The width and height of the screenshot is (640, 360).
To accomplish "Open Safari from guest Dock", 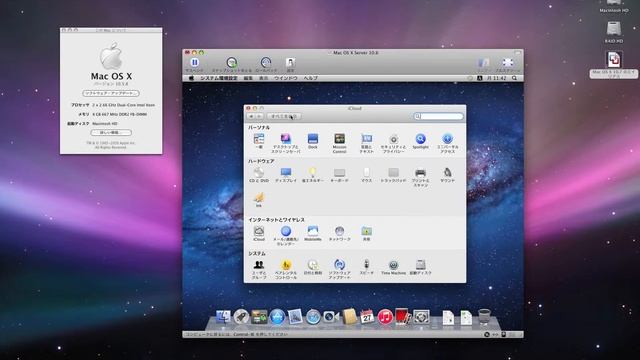I will click(x=313, y=317).
